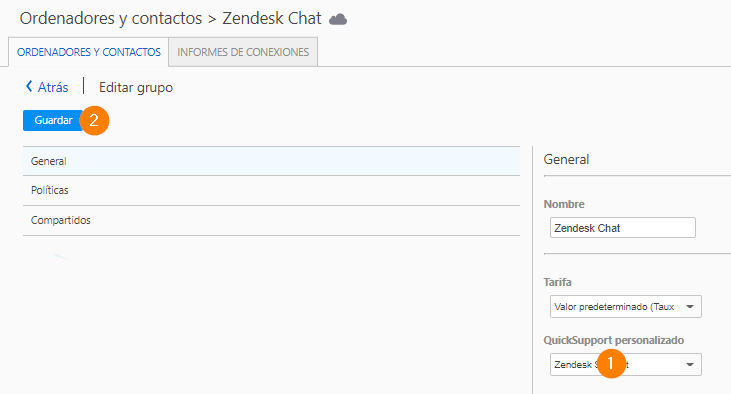
Task: Click the orange step 1 badge
Action: (x=611, y=363)
